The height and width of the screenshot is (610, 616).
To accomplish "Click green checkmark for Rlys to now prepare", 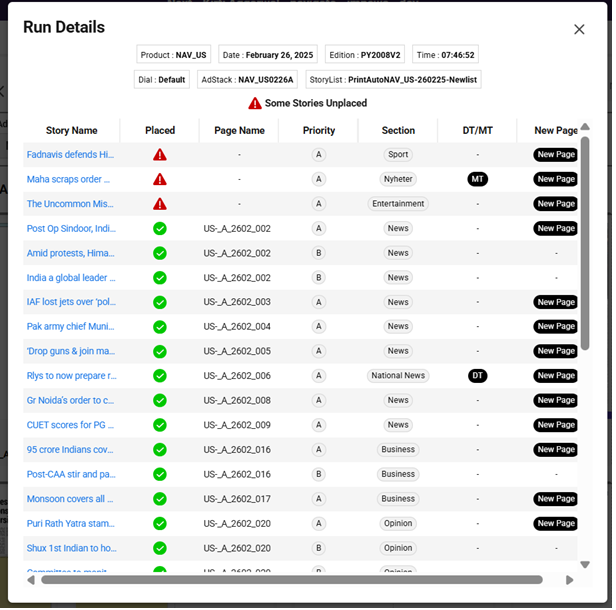I will coord(160,376).
